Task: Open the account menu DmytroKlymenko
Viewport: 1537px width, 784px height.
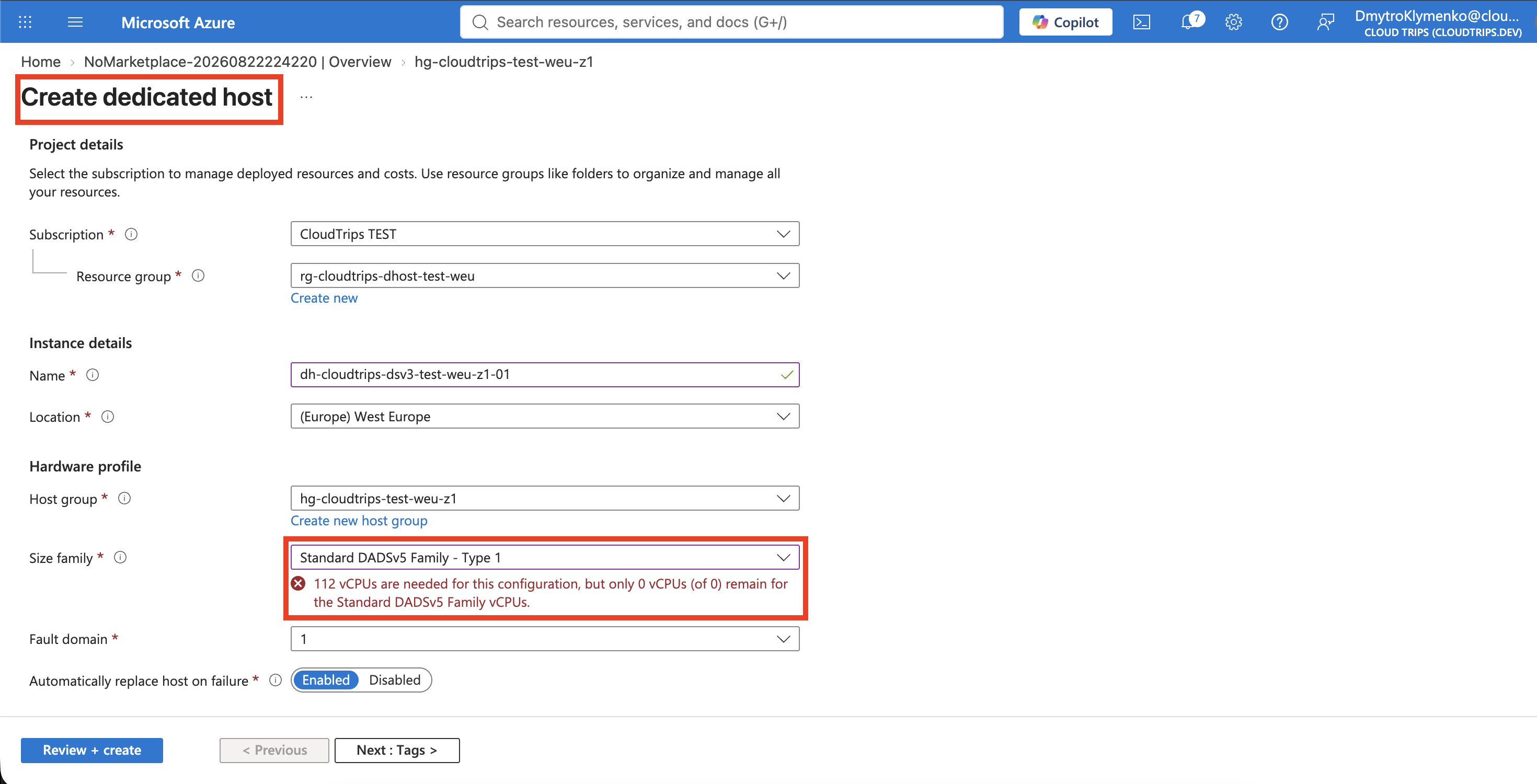Action: pos(1438,22)
